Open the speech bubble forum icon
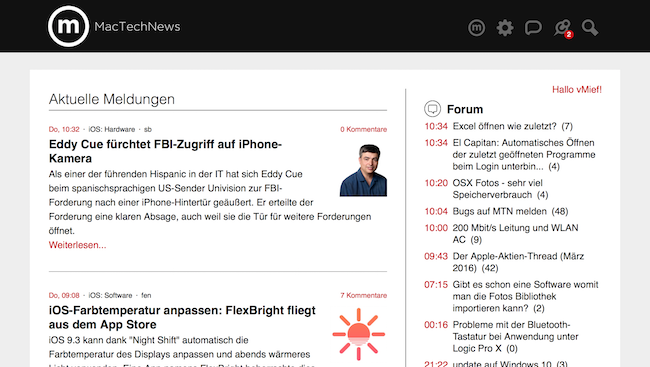This screenshot has width=650, height=367. (x=533, y=28)
